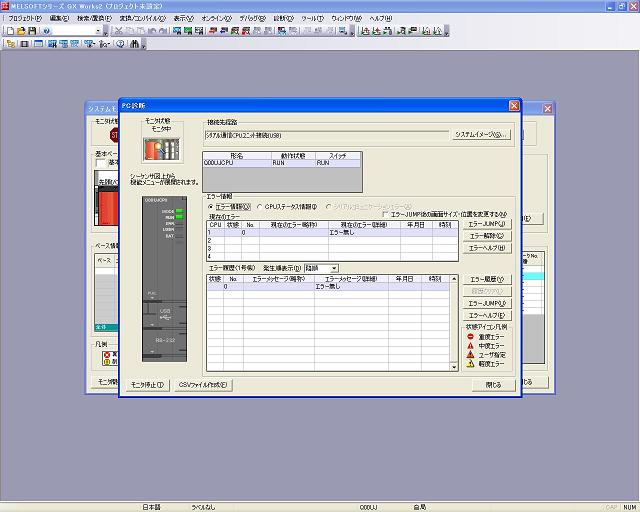
Task: Click the Q00UJCPU row in module table
Action: [x=282, y=163]
